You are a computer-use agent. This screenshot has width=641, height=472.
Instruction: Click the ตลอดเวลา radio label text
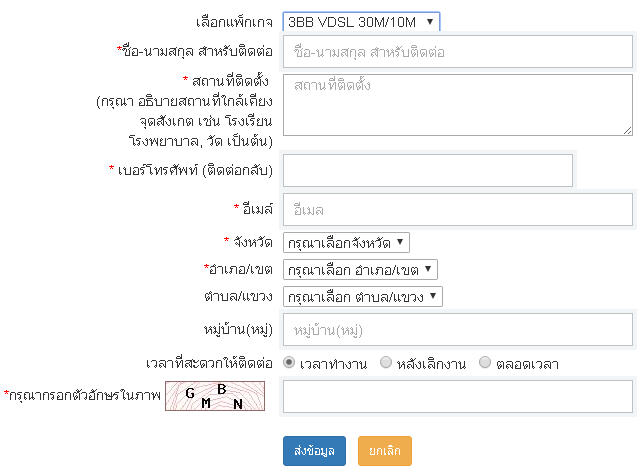pyautogui.click(x=527, y=363)
